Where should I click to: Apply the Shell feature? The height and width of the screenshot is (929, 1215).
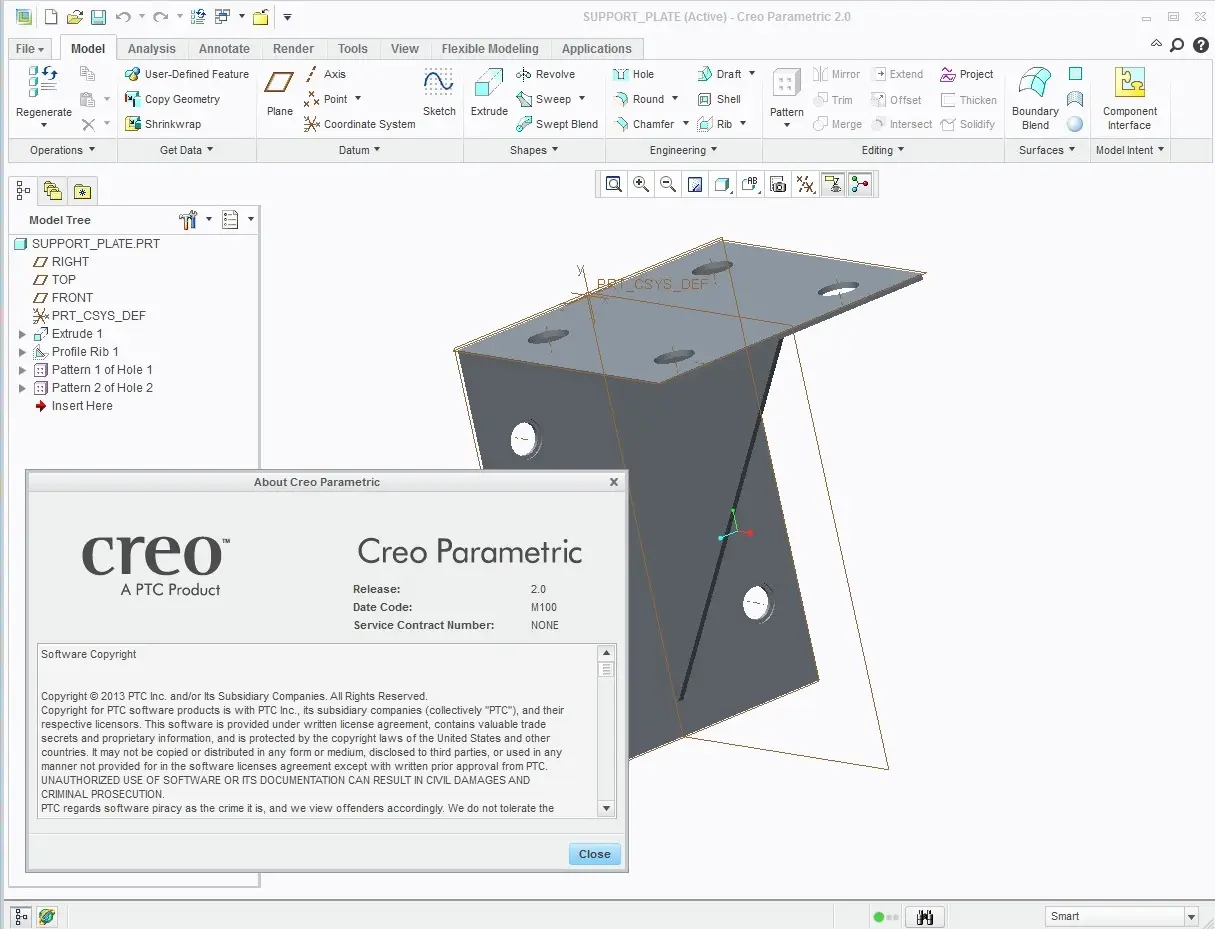719,99
